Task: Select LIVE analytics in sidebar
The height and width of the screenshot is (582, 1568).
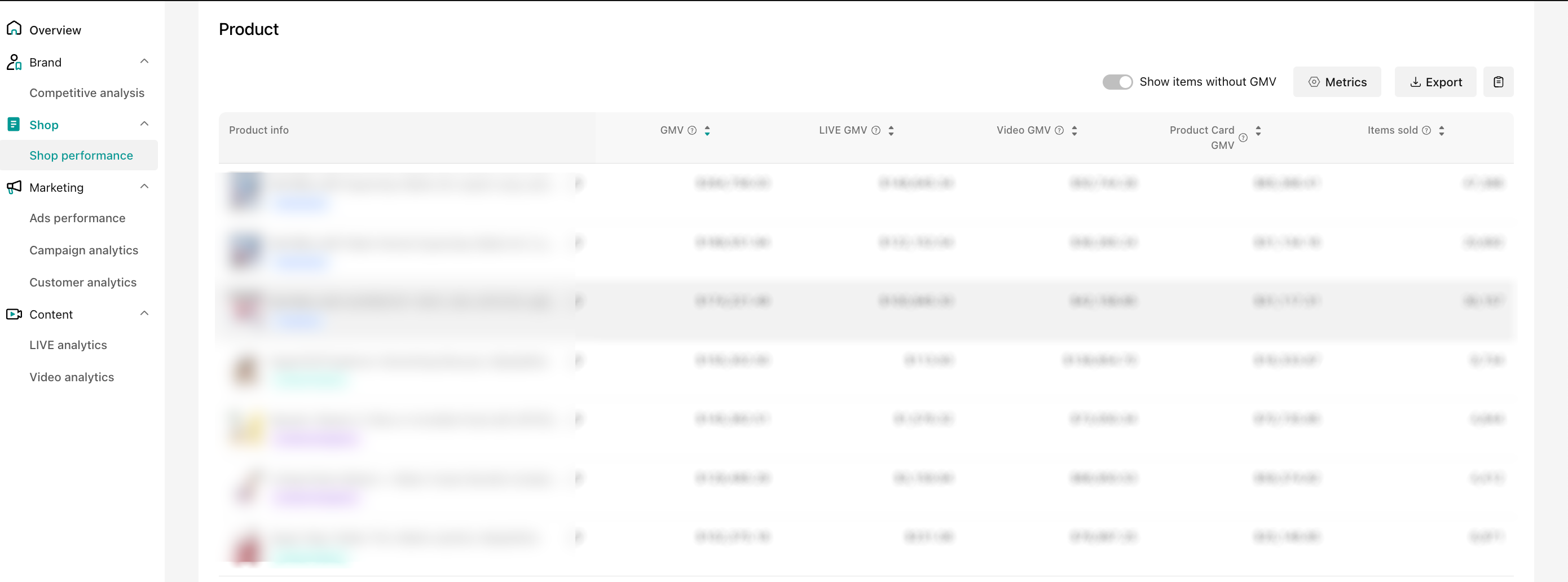Action: coord(68,345)
